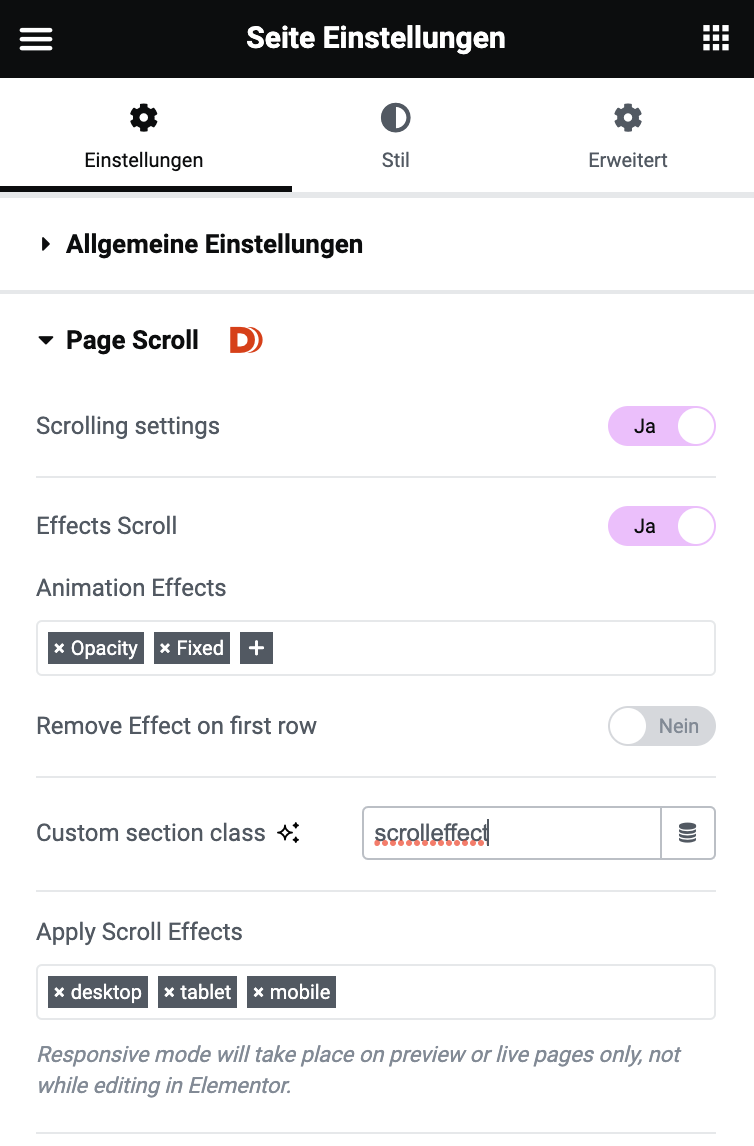Turn off the Effects Scroll toggle
This screenshot has width=754, height=1146.
(661, 526)
